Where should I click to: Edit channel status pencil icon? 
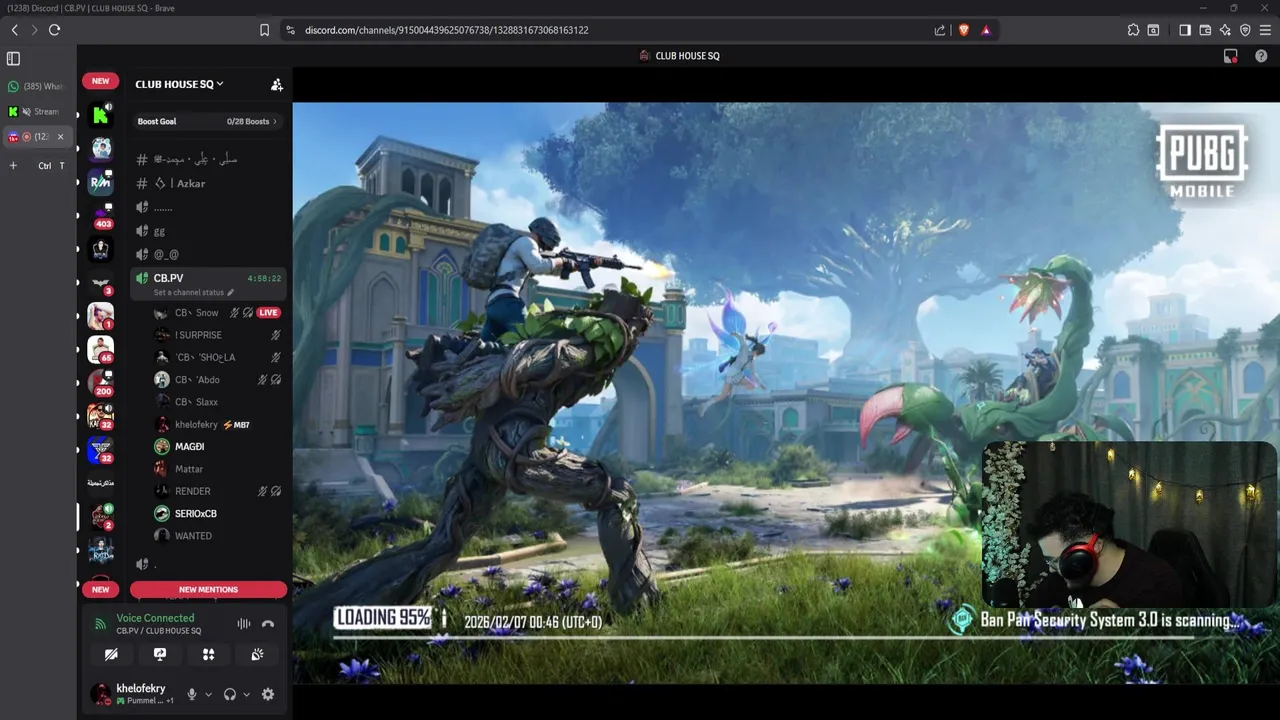click(x=231, y=292)
